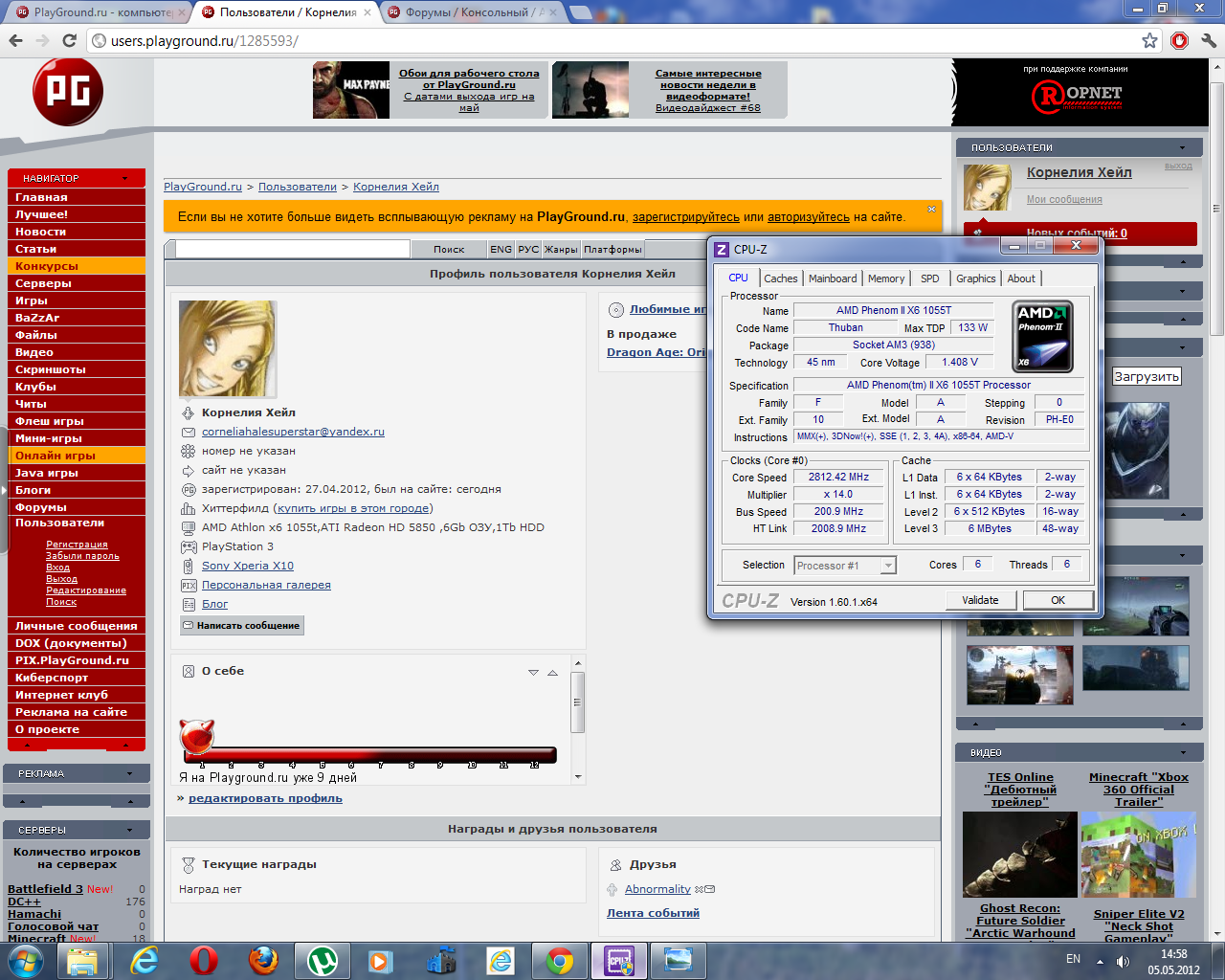Click the OK button in CPU-Z

point(1058,600)
